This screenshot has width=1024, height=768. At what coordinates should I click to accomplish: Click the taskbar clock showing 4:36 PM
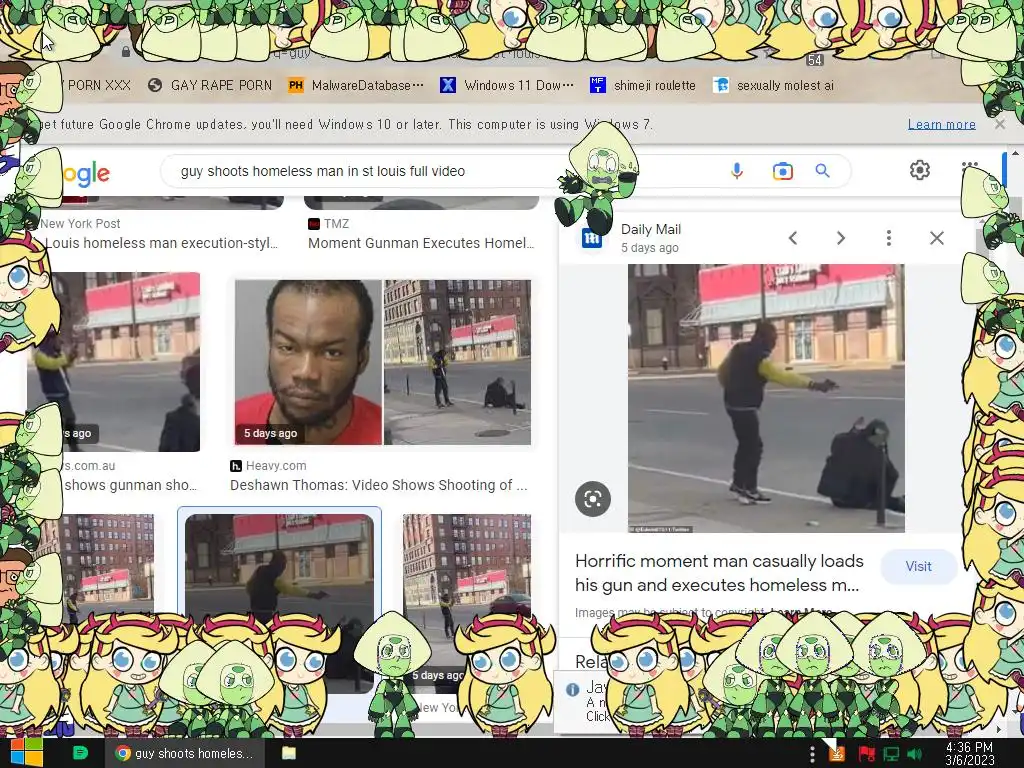tap(970, 754)
